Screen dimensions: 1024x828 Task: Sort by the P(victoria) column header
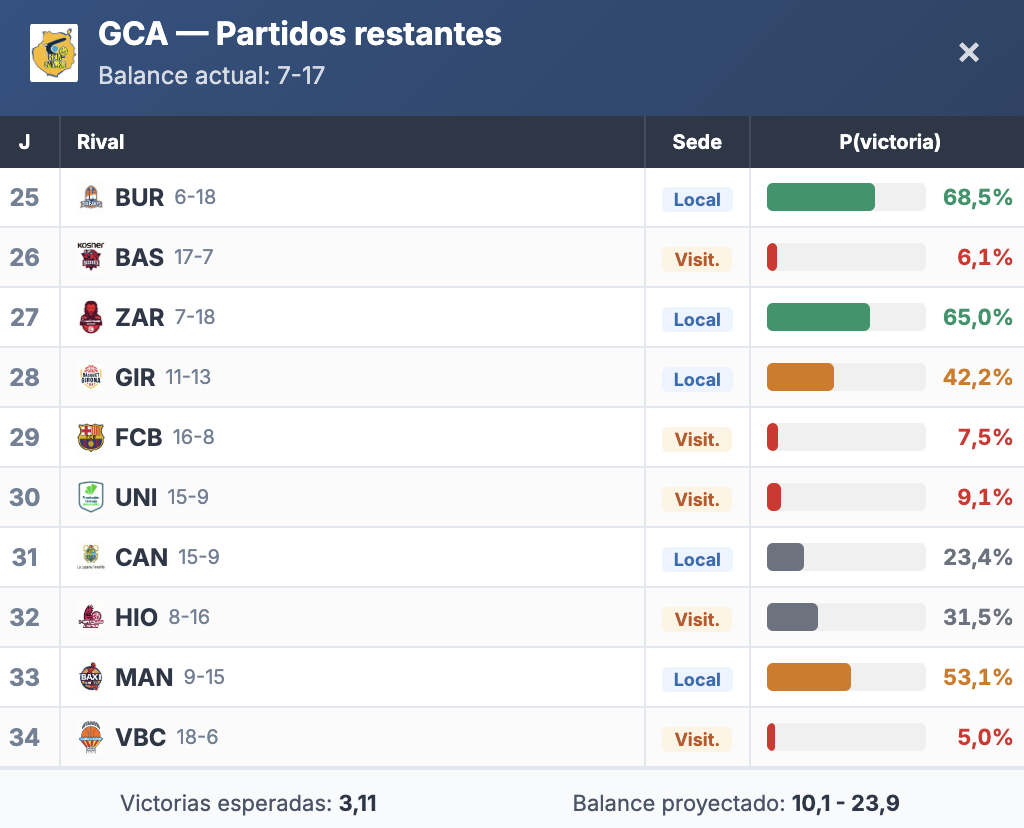[889, 142]
